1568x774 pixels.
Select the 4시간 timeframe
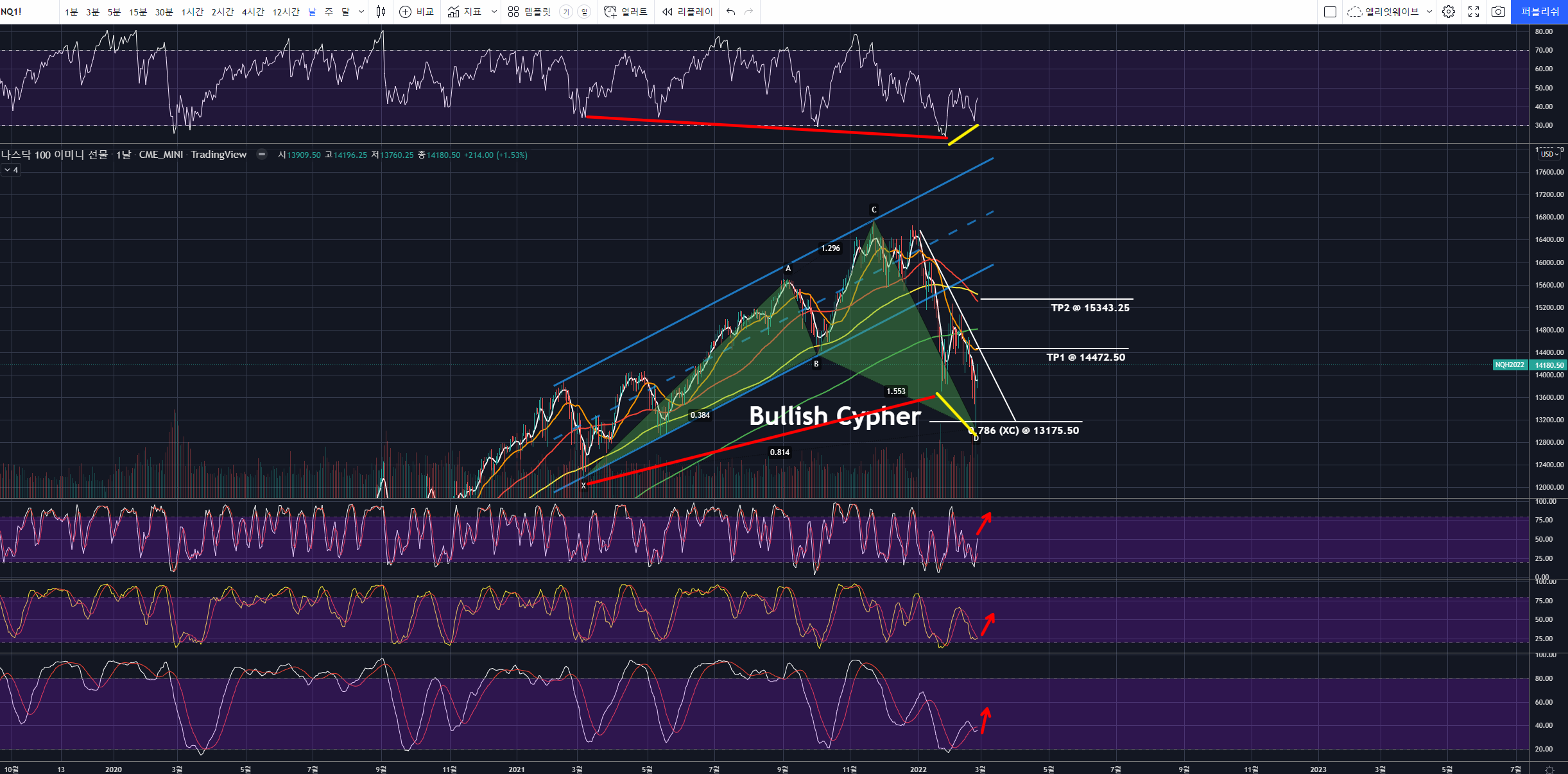[x=253, y=12]
